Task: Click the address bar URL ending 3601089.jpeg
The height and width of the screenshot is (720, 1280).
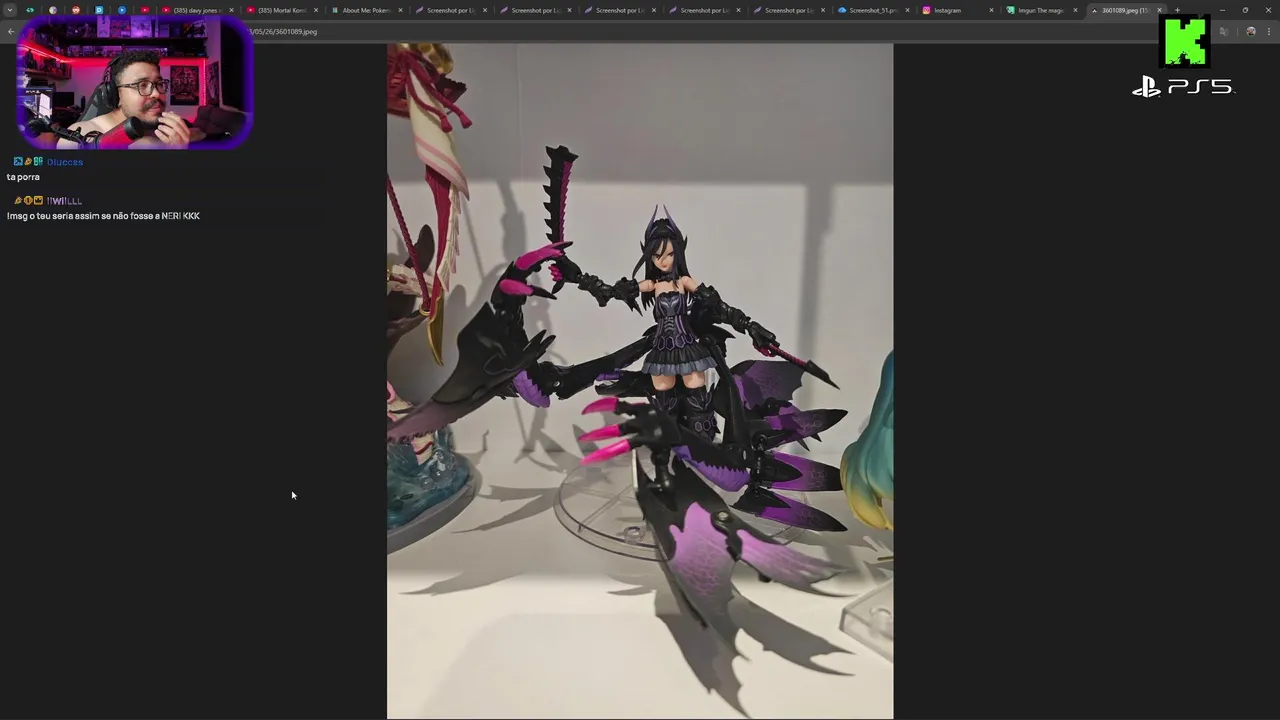Action: [x=284, y=31]
